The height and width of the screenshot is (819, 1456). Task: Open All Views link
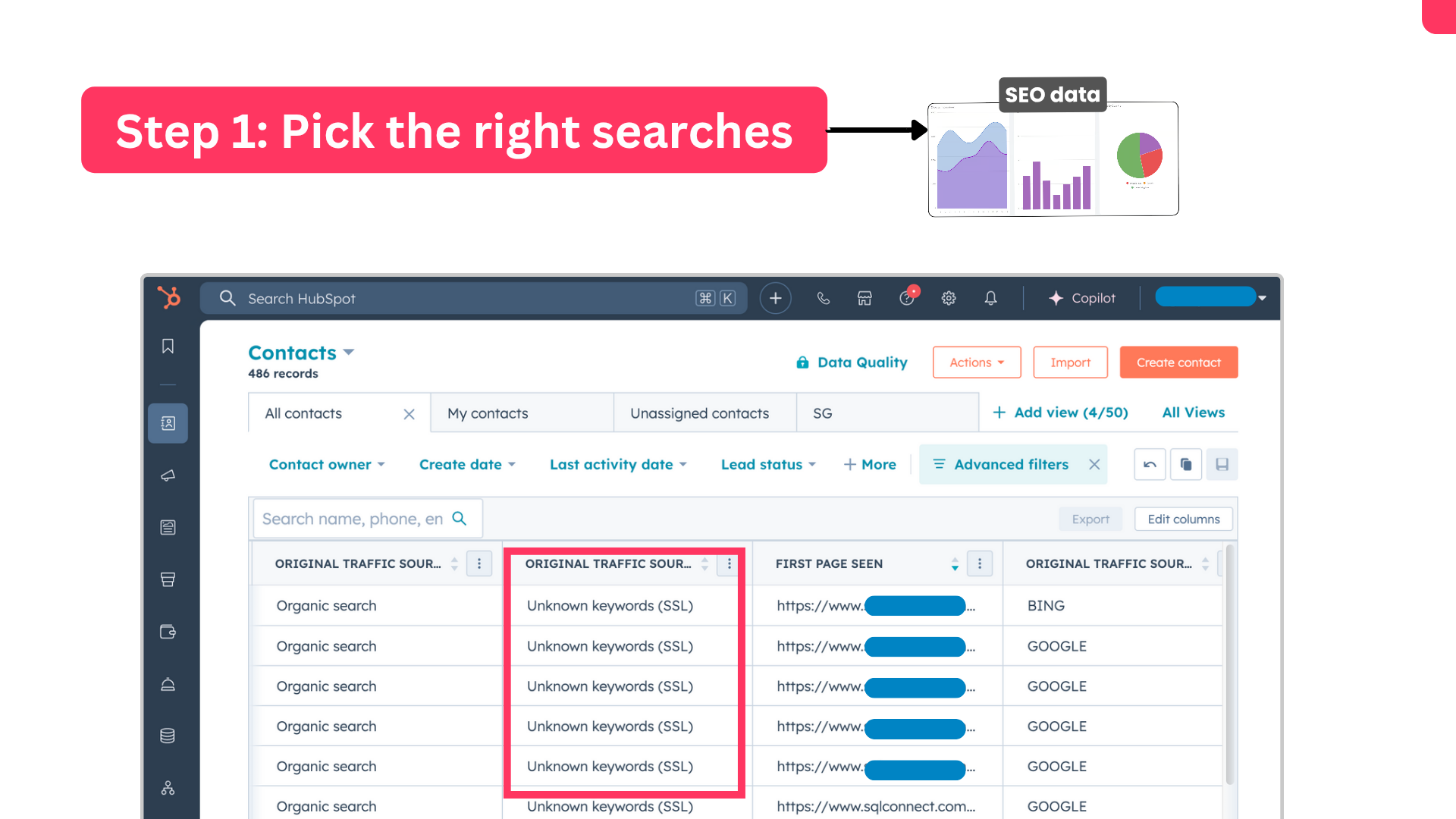pyautogui.click(x=1194, y=413)
